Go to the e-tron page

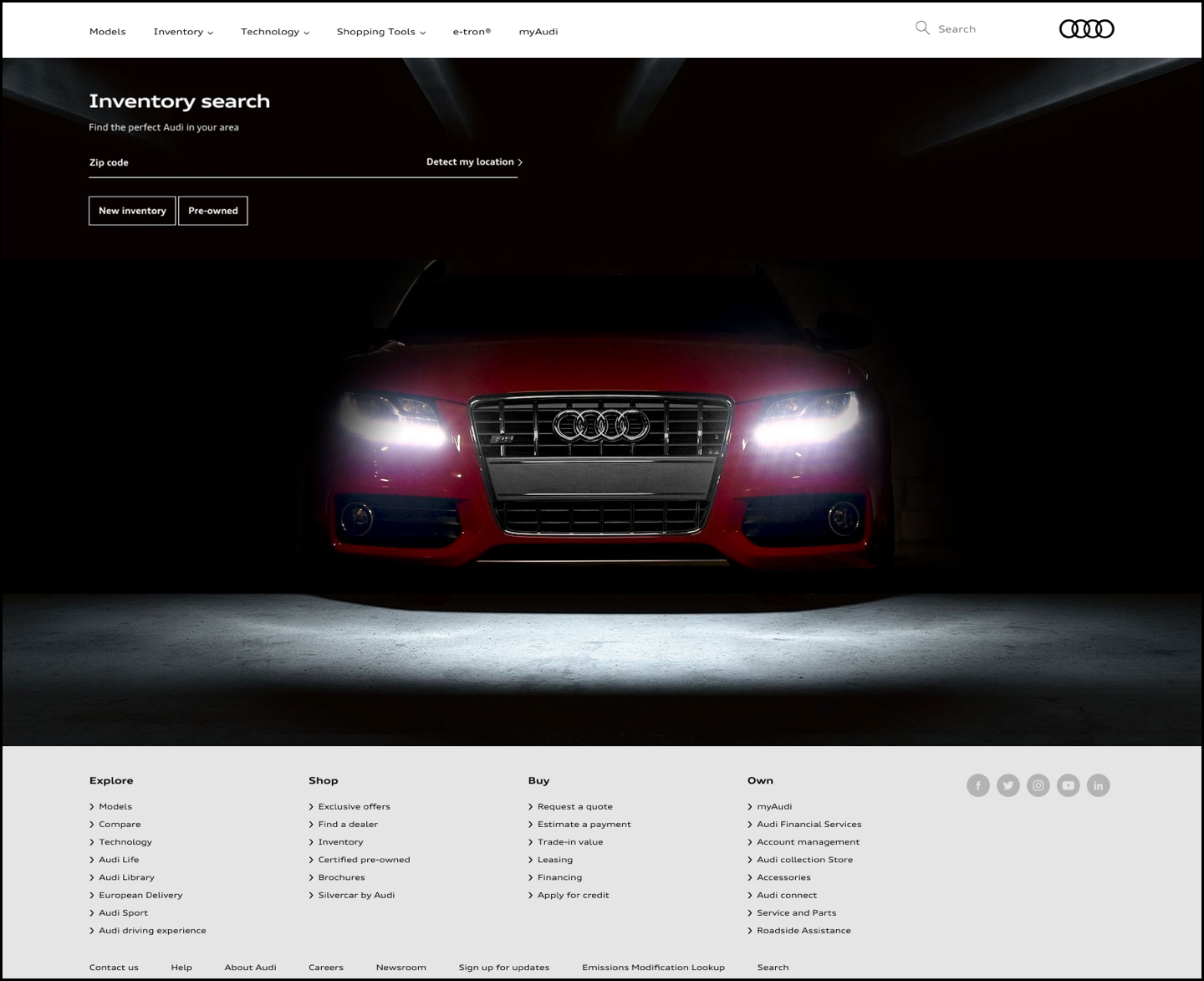[472, 32]
